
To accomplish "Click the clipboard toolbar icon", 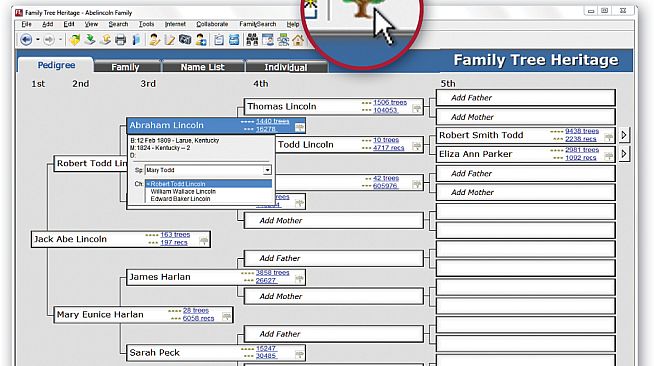I will 219,40.
